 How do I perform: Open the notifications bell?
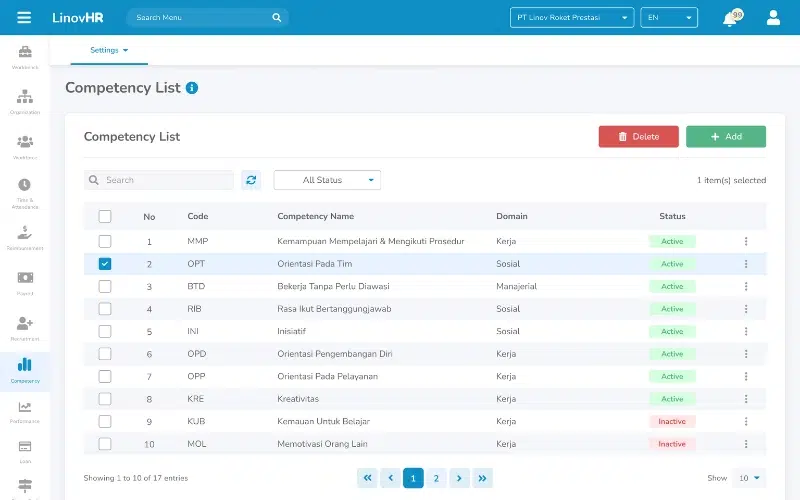point(730,18)
